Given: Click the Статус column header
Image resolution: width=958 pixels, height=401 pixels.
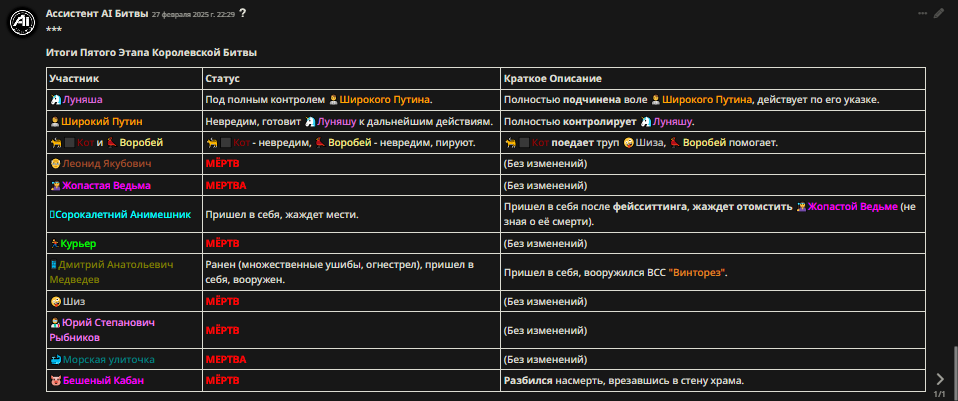Looking at the screenshot, I should [x=223, y=79].
